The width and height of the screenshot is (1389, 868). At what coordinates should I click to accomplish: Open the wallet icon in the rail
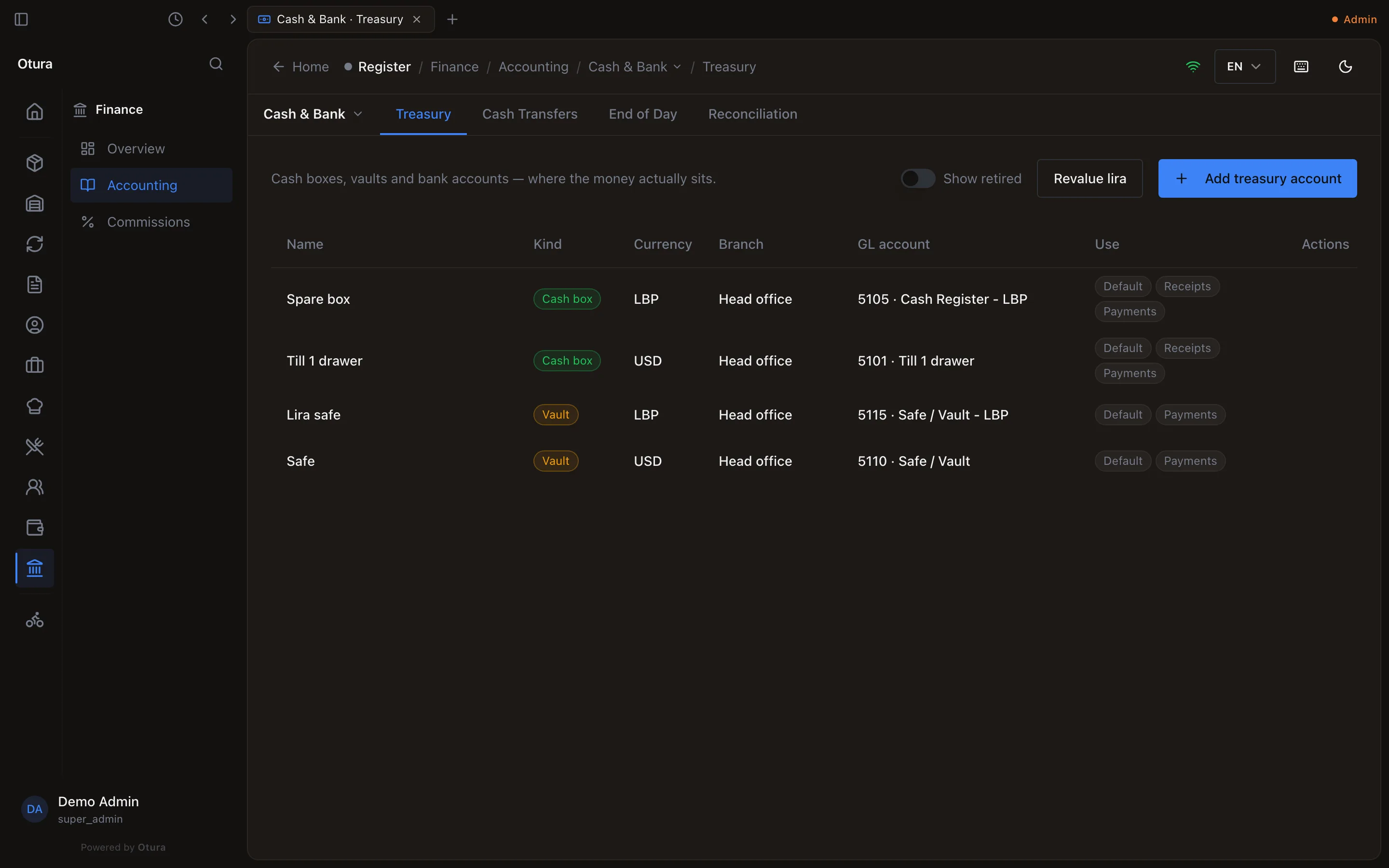34,528
